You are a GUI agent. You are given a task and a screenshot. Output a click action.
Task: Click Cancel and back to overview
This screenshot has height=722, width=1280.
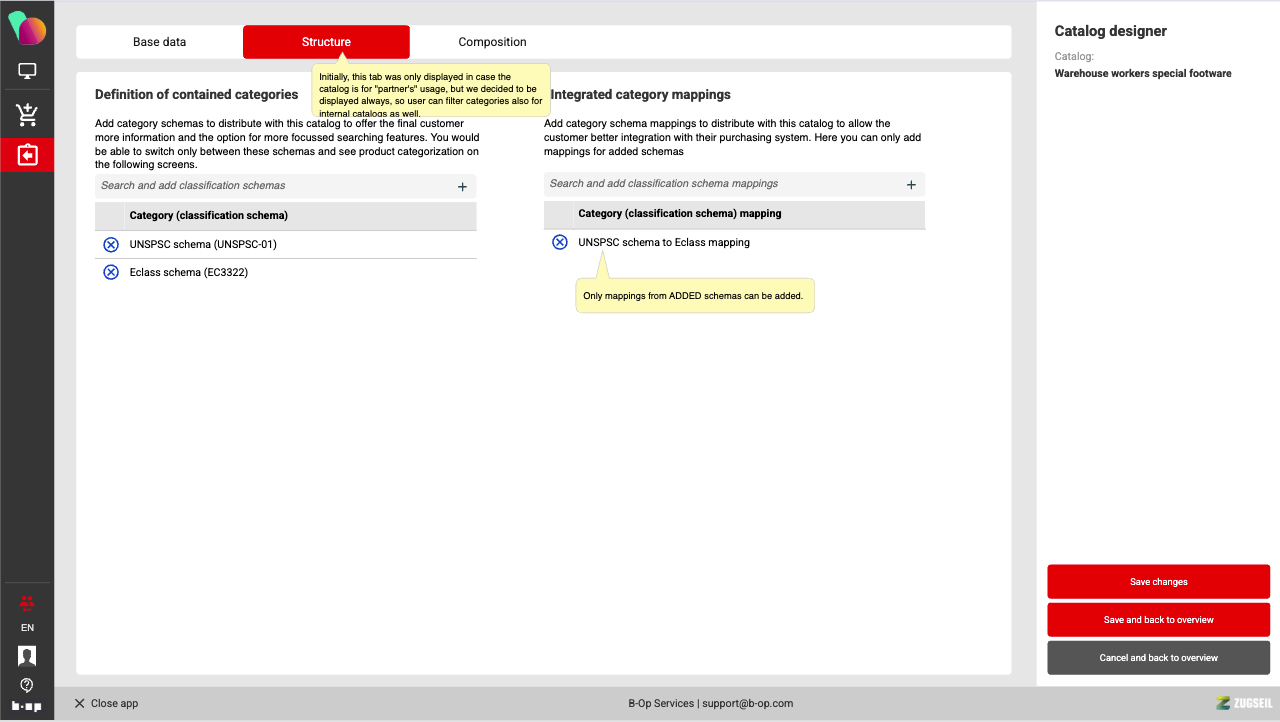coord(1158,658)
